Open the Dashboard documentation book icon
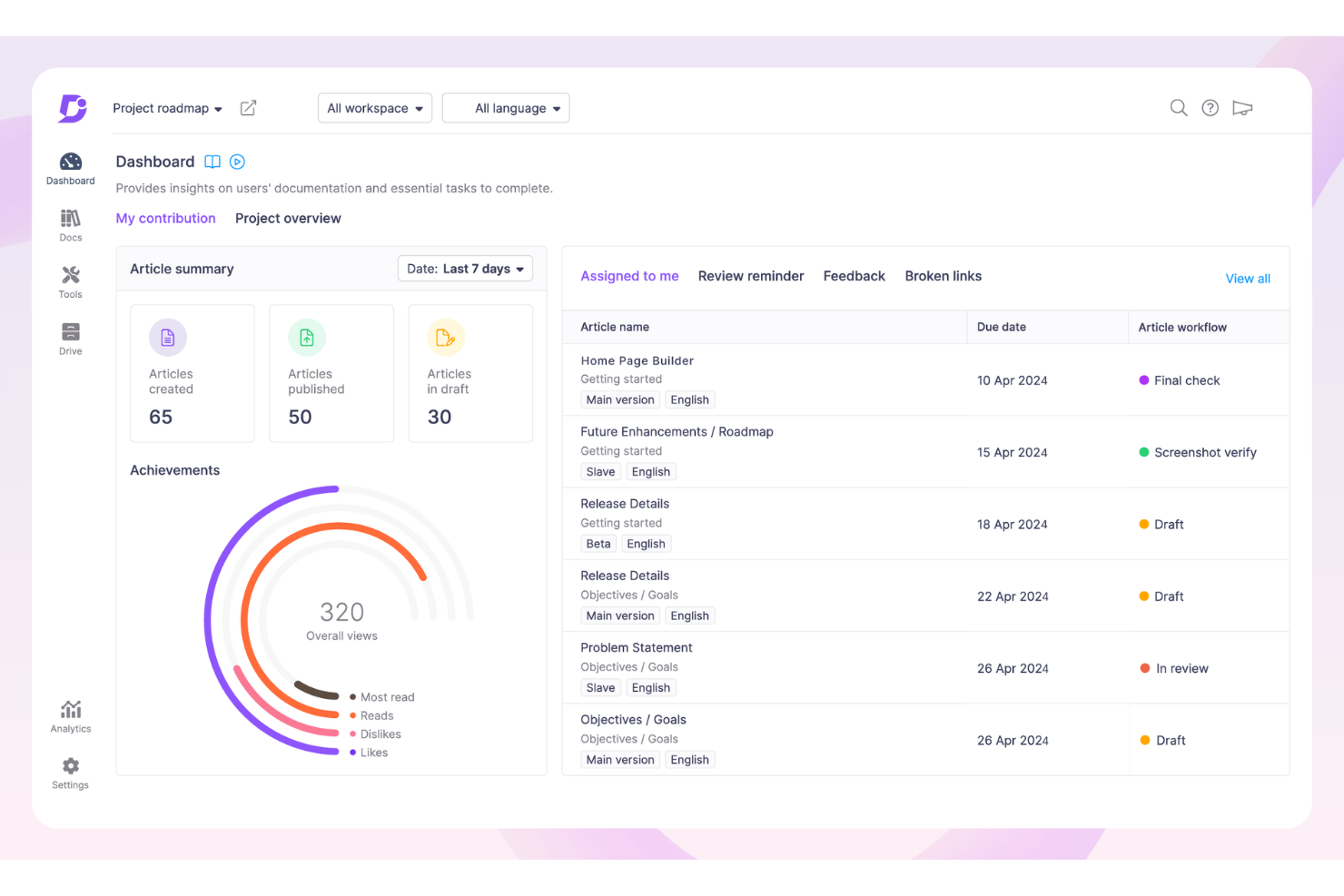This screenshot has height=896, width=1344. coord(212,162)
